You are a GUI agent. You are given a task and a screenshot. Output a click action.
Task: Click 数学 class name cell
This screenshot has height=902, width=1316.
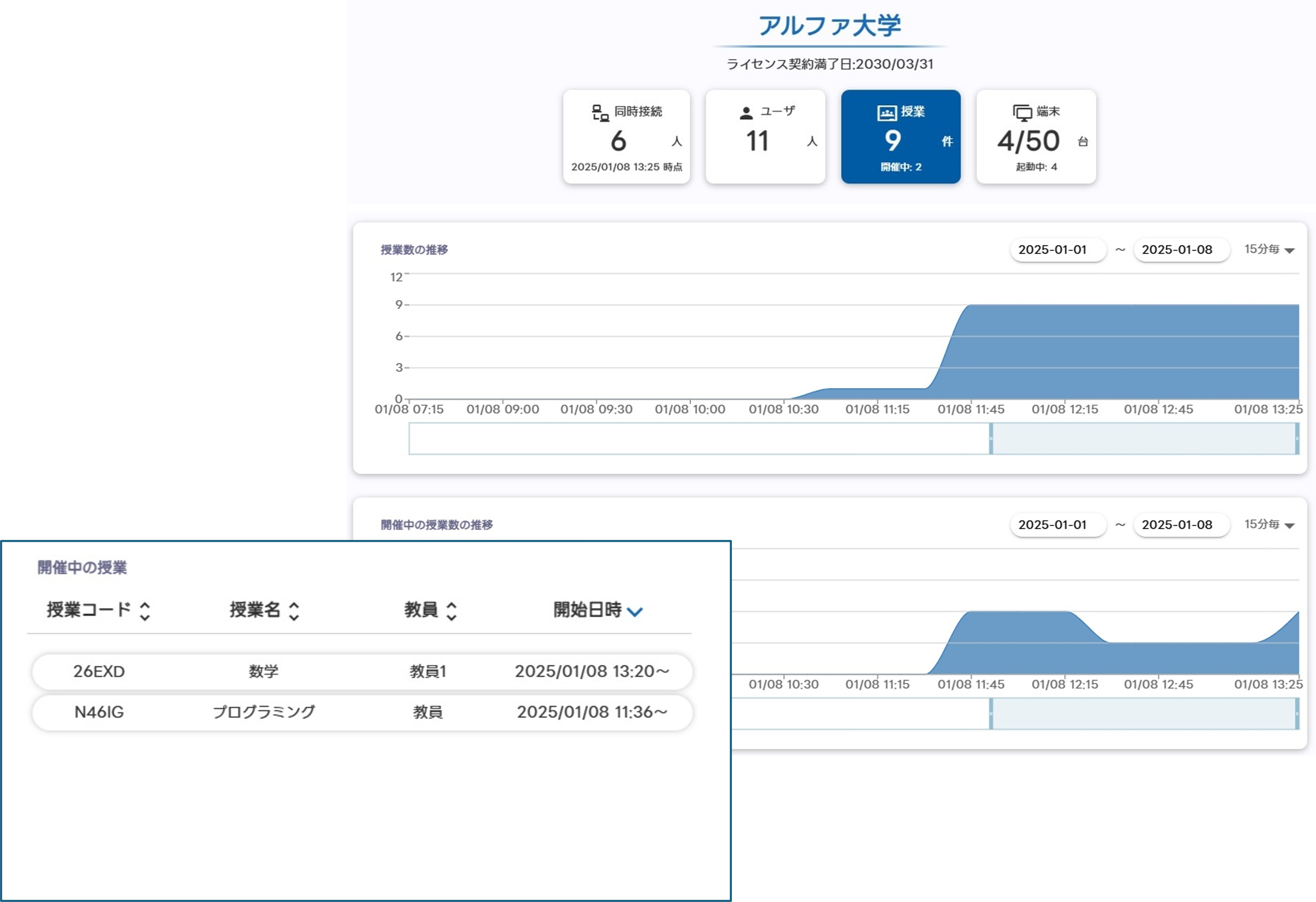(264, 672)
